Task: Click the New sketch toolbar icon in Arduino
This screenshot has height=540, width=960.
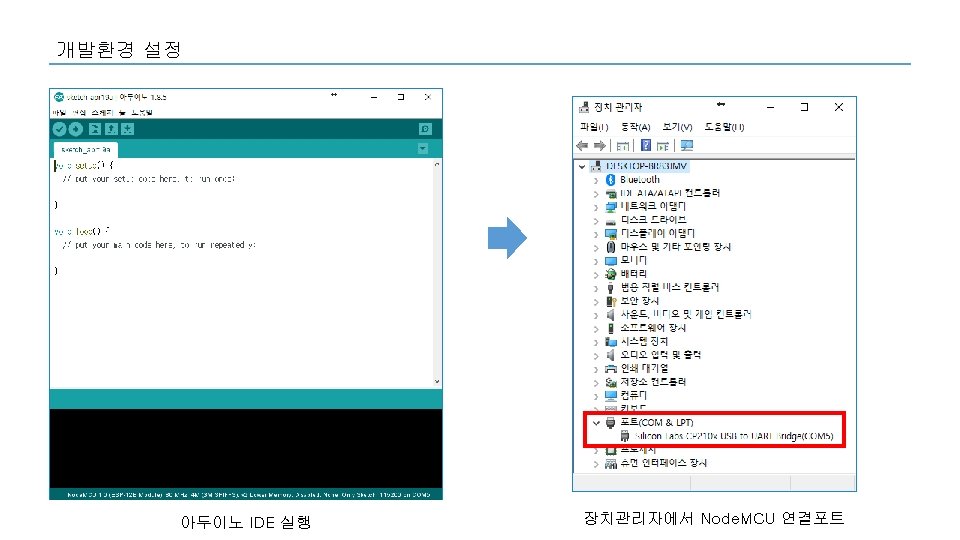Action: pos(94,129)
